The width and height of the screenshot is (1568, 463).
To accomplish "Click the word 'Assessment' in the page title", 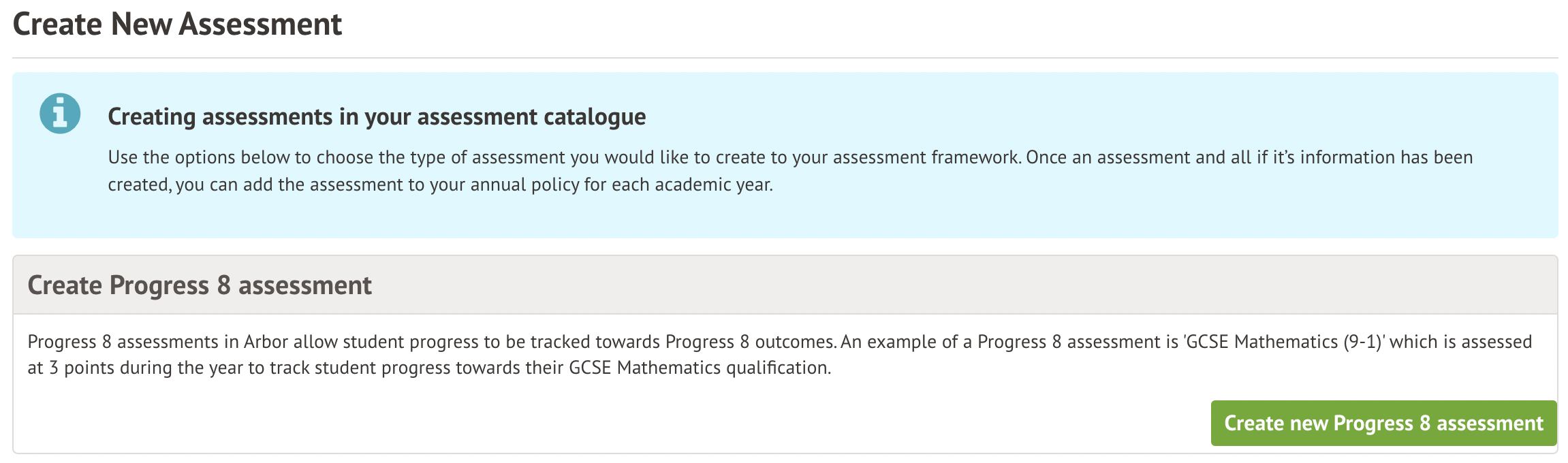I will pos(260,25).
